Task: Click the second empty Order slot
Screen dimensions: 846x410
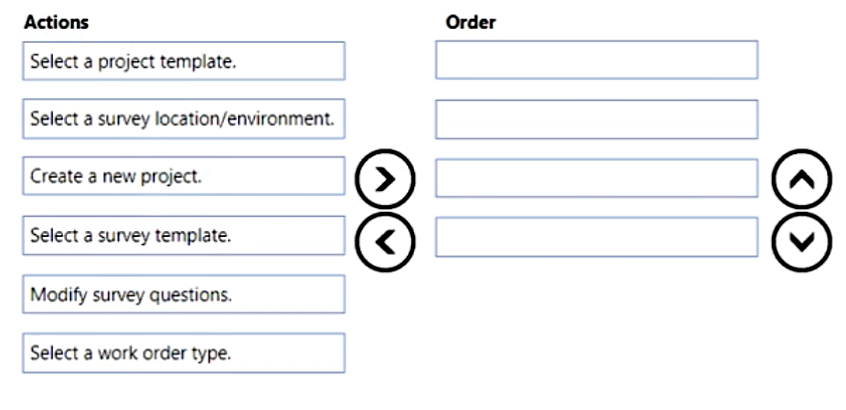Action: (597, 119)
